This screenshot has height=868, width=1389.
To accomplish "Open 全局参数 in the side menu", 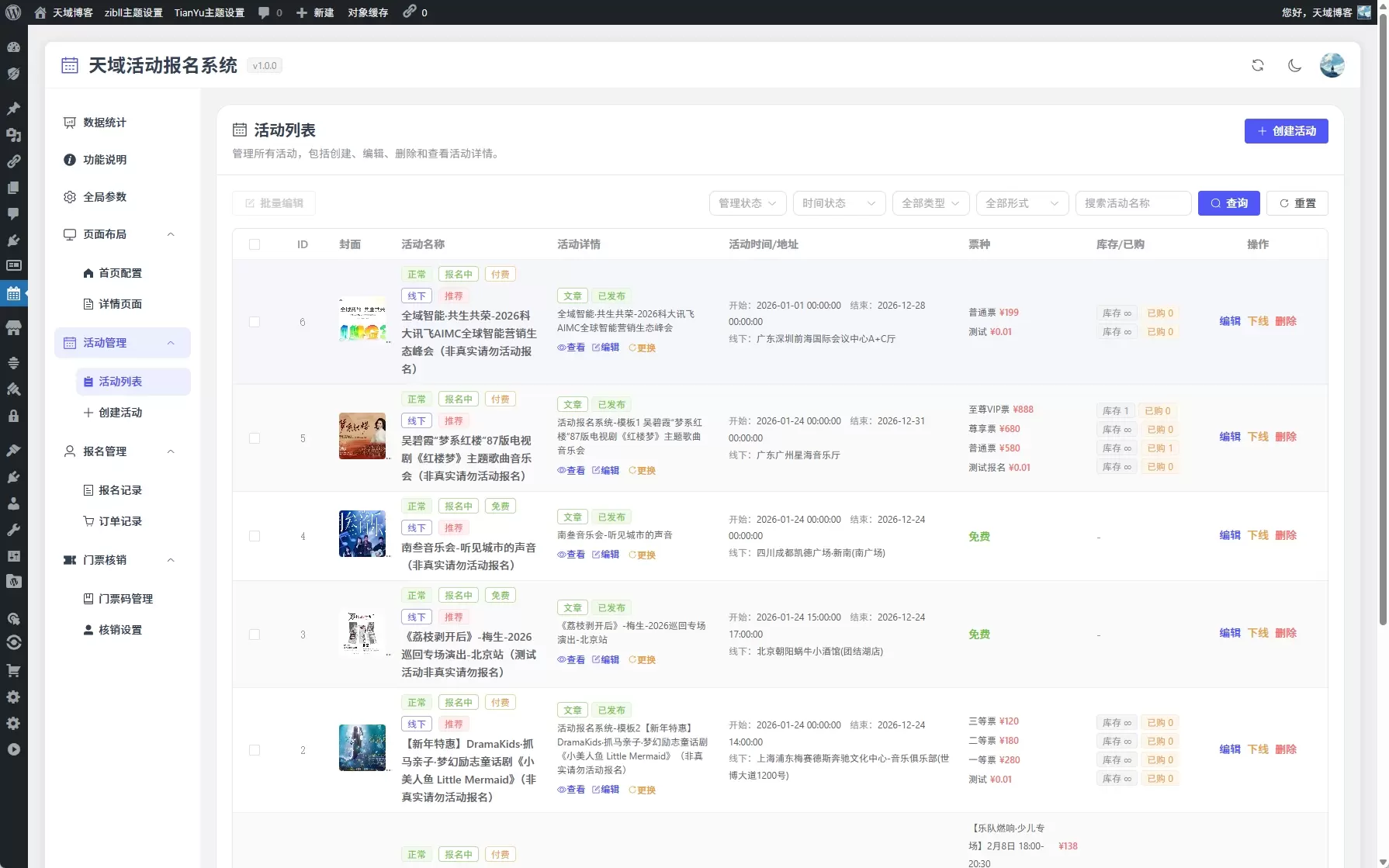I will pos(123,197).
